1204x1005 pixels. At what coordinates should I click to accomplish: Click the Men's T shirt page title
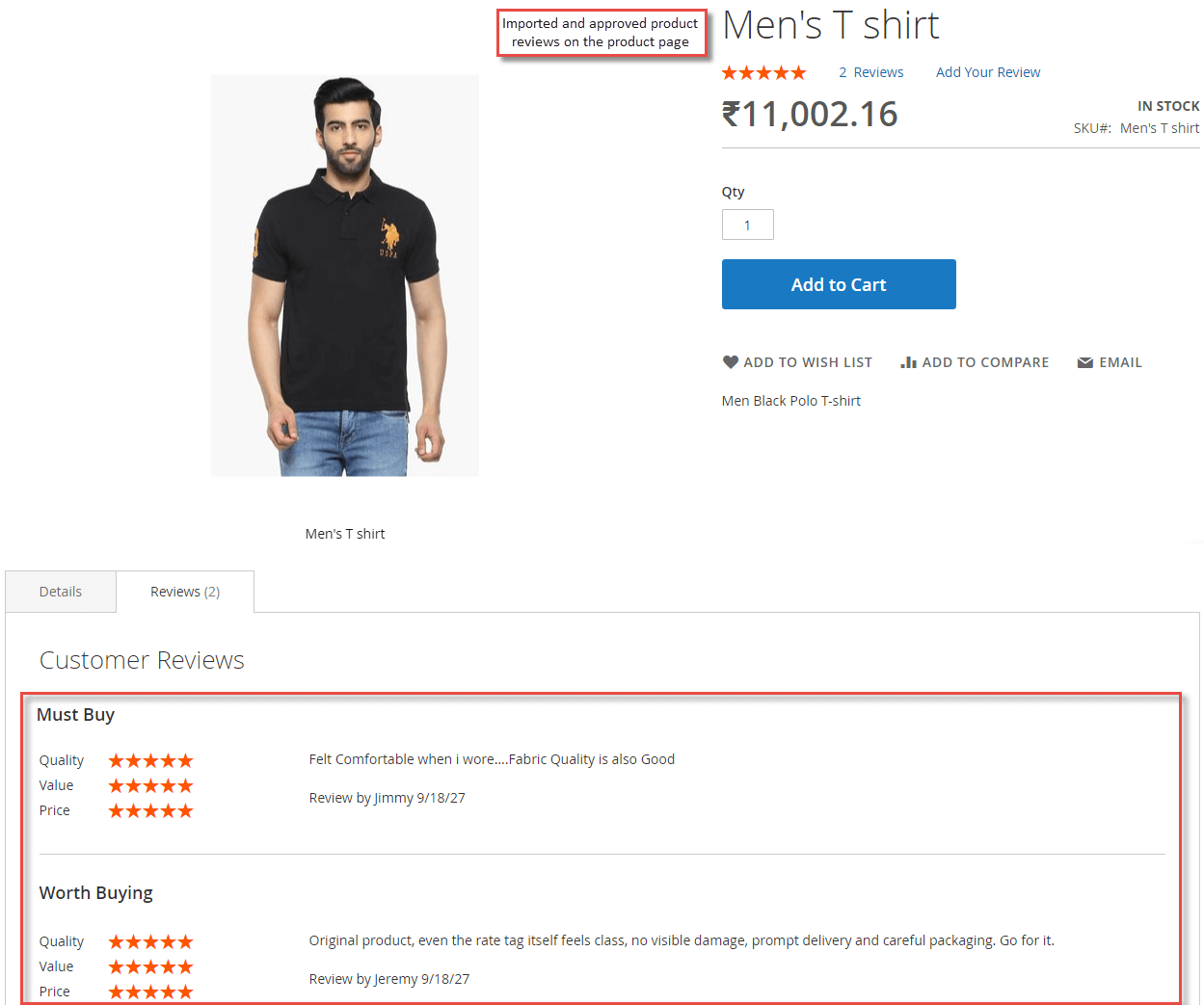(830, 25)
